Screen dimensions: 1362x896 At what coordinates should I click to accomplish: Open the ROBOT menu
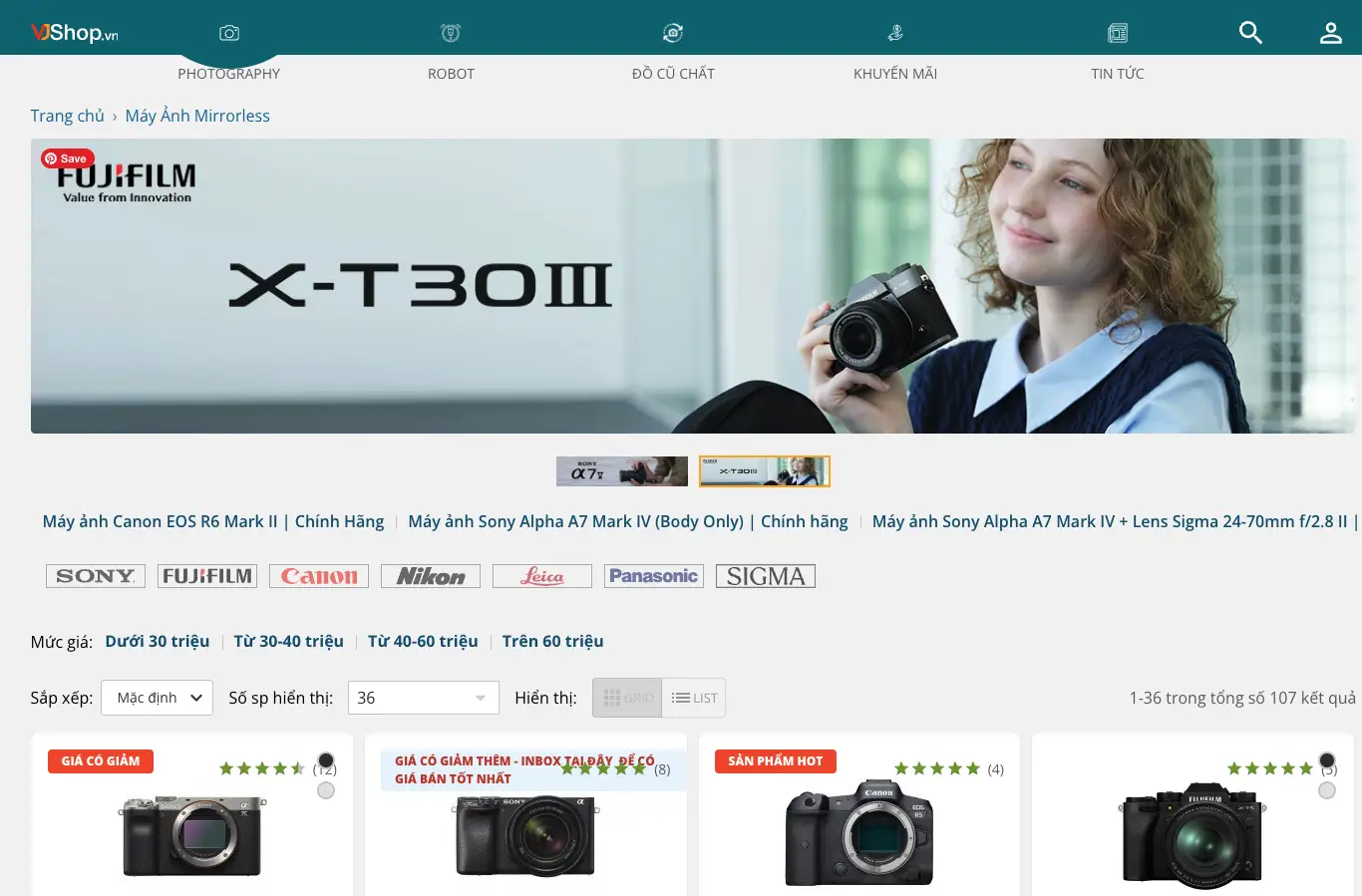point(451,74)
